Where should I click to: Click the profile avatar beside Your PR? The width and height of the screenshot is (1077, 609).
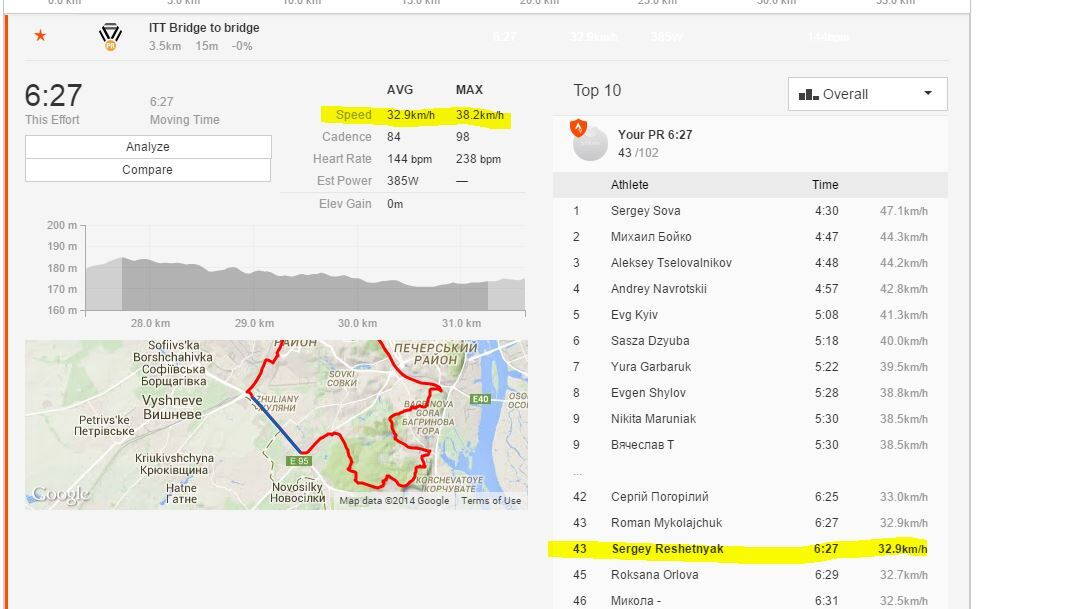click(590, 143)
